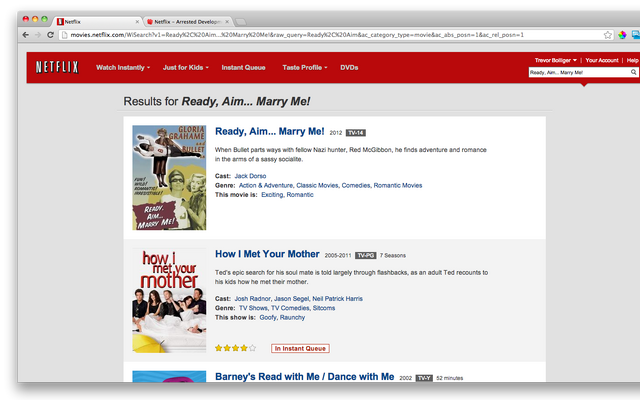Click the Goofy tag
640x400 pixels.
pyautogui.click(x=268, y=318)
